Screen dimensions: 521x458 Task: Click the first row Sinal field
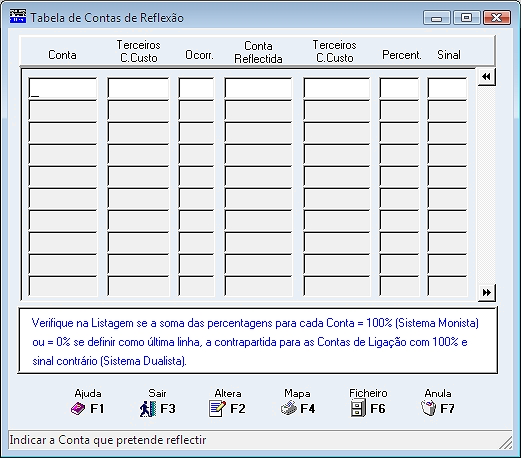(x=447, y=88)
